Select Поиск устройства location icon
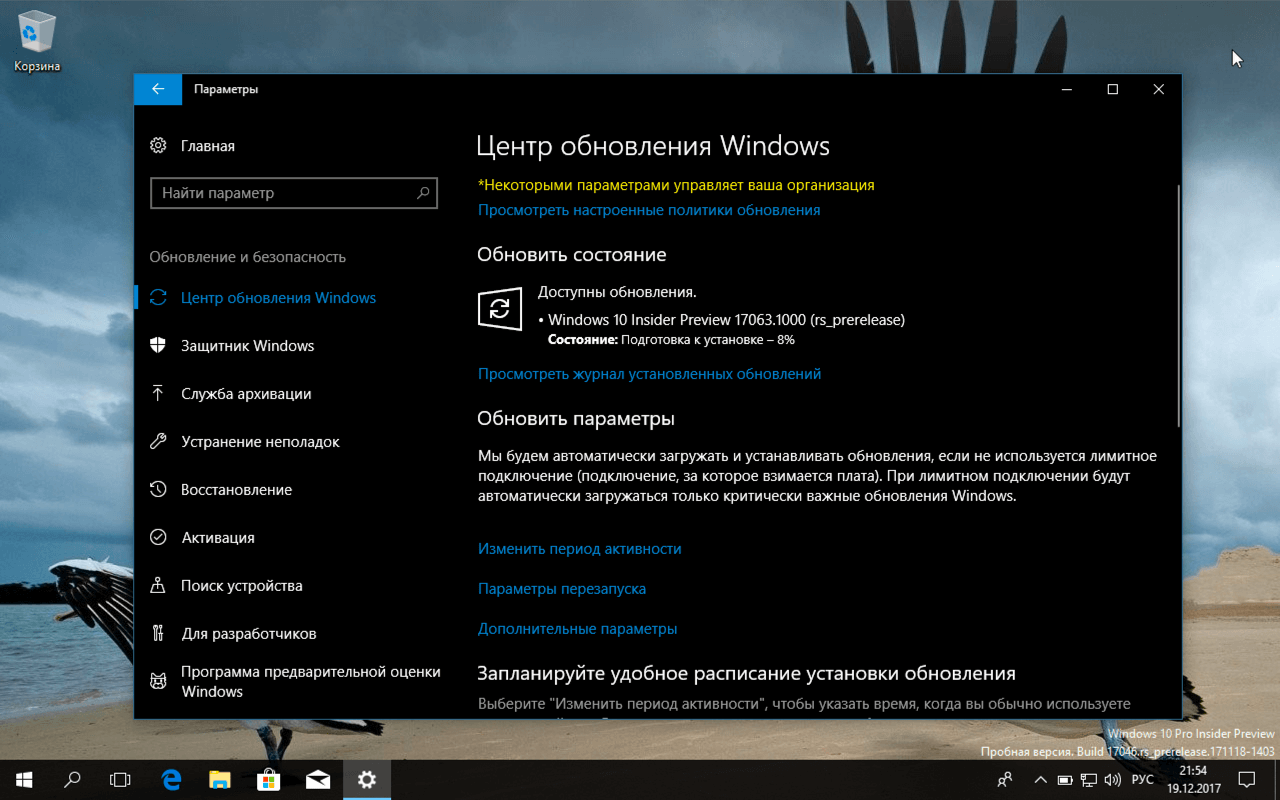The image size is (1280, 800). [158, 585]
